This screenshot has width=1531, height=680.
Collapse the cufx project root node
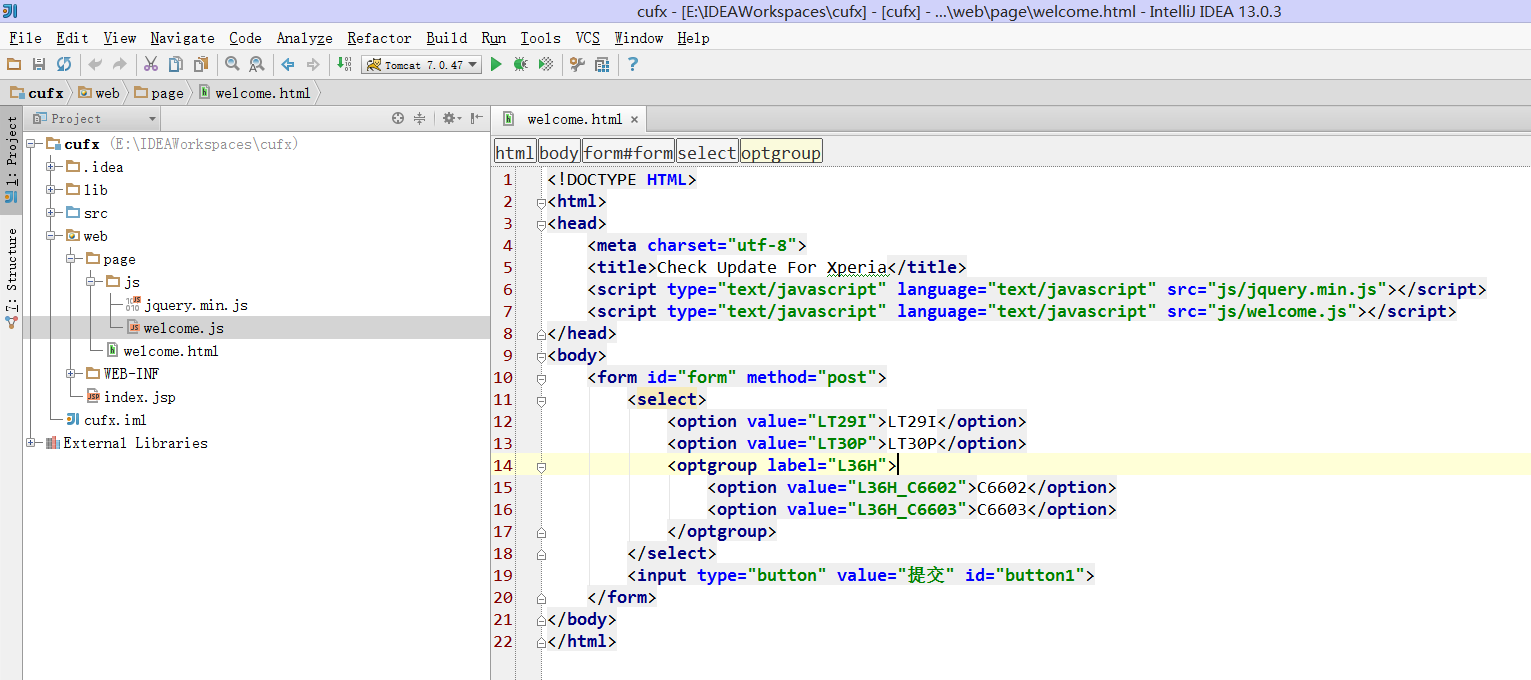click(x=32, y=144)
